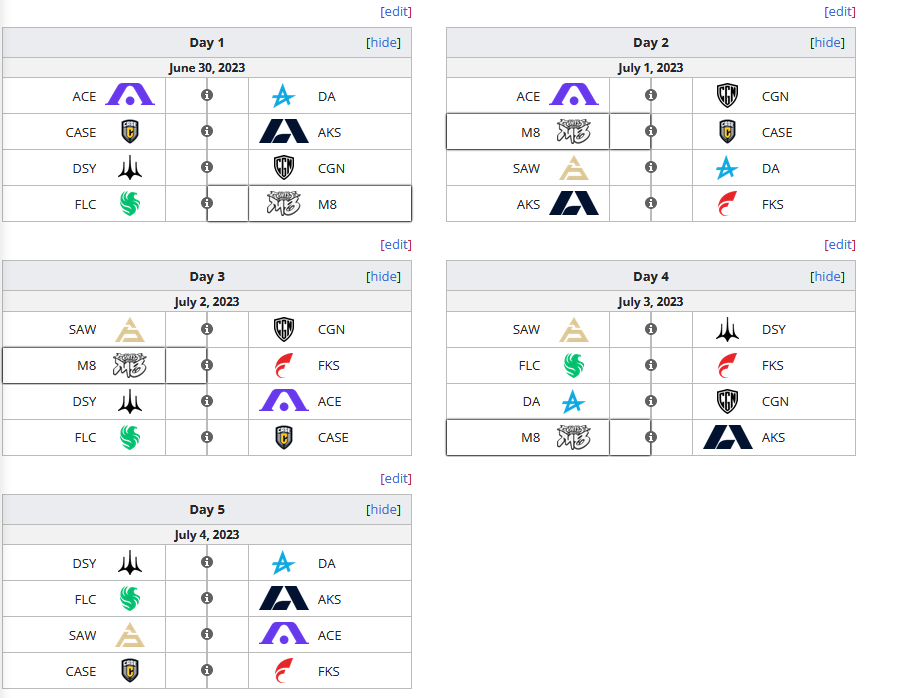900x698 pixels.
Task: Collapse the Day 4 matches
Action: pyautogui.click(x=827, y=277)
